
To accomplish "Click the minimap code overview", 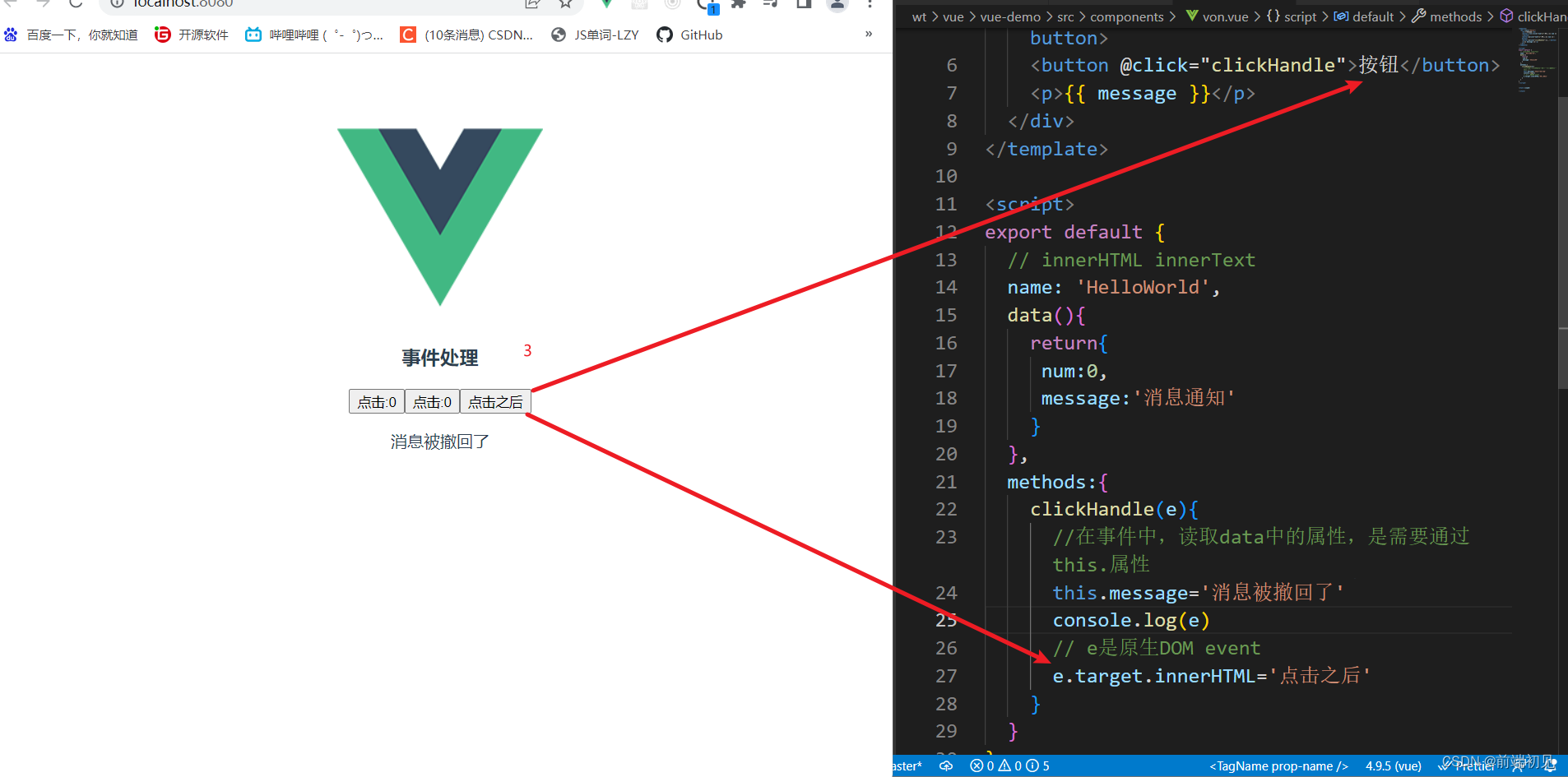I will [1537, 59].
